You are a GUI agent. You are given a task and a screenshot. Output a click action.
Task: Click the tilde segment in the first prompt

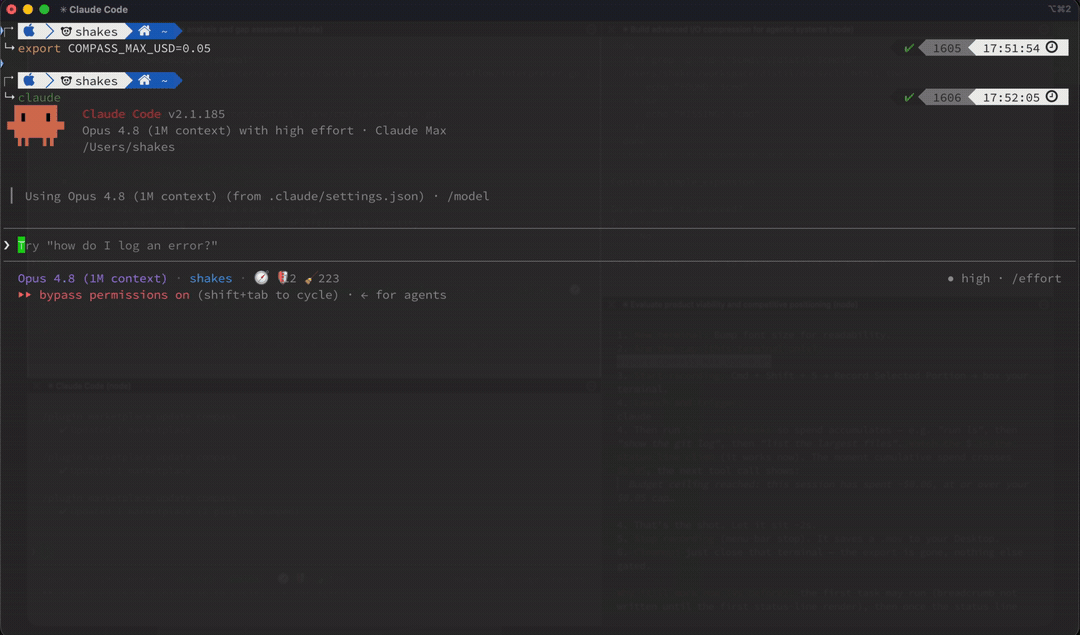click(165, 32)
